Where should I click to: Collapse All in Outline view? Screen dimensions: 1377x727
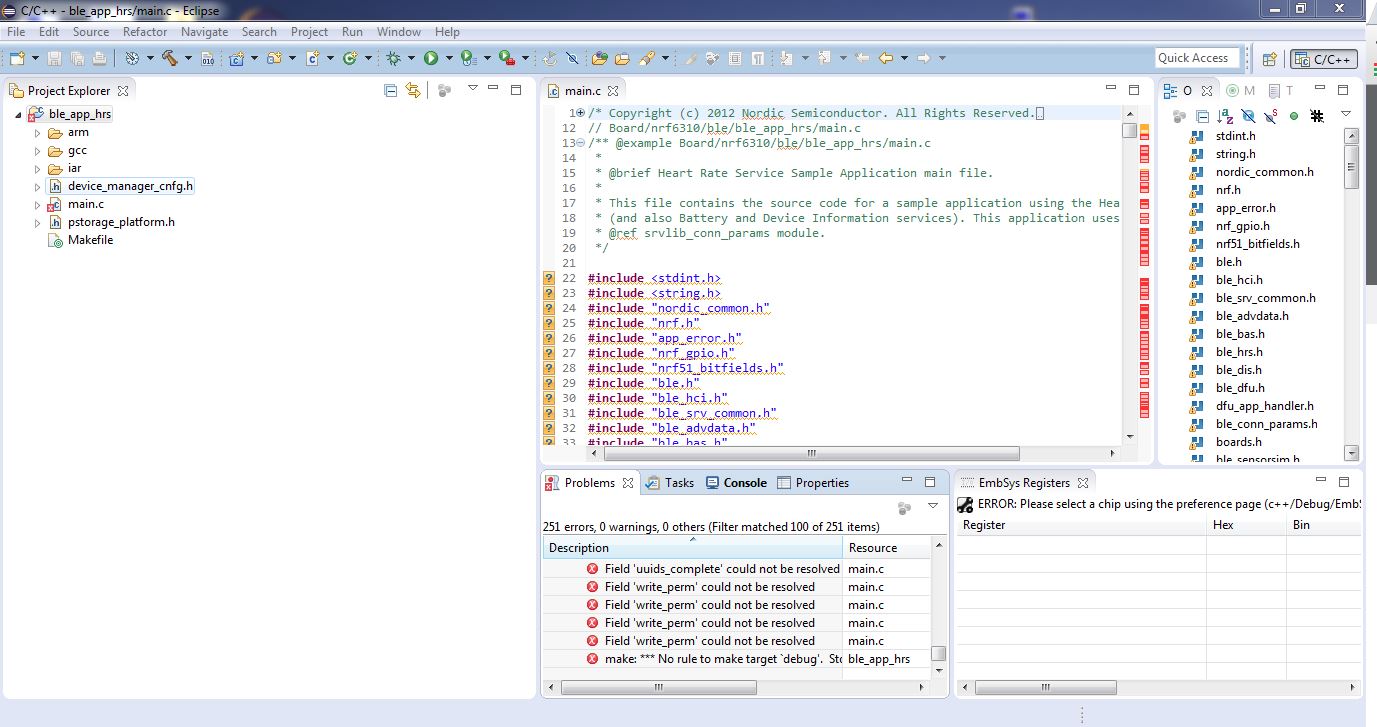pos(1202,116)
